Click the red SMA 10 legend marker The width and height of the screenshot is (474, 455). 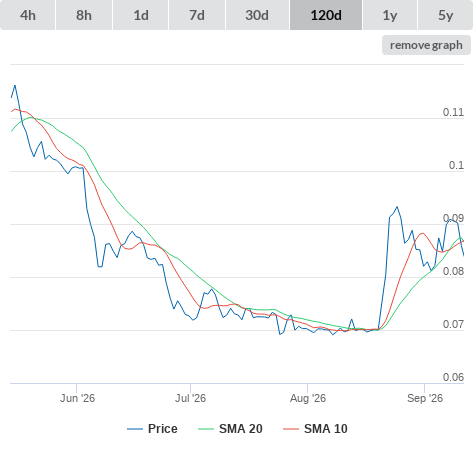(291, 429)
